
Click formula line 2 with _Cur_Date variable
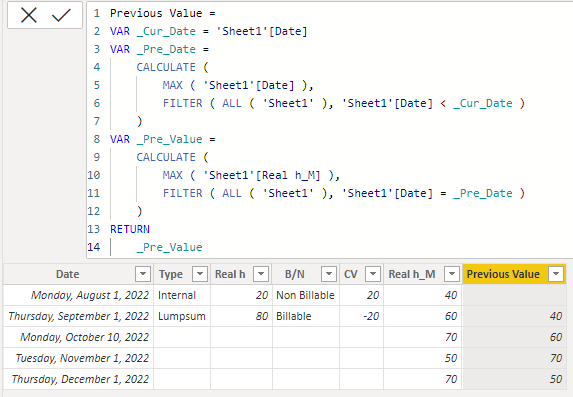click(x=209, y=31)
